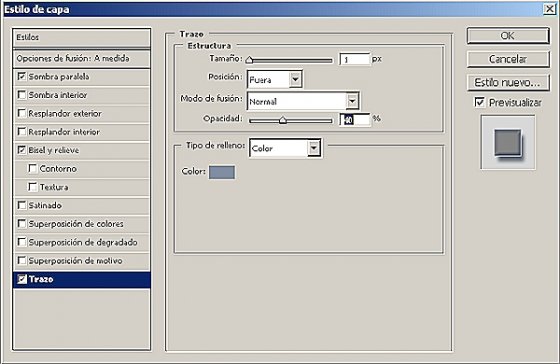Image resolution: width=560 pixels, height=364 pixels.
Task: Select the Trazo style label
Action: click(41, 279)
